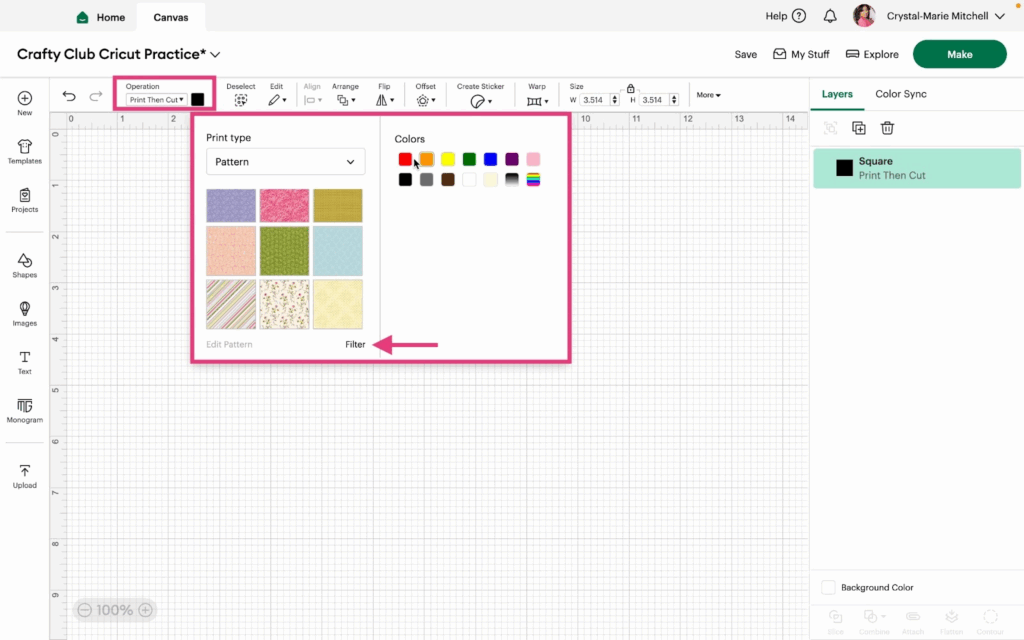Redo the last undone action
This screenshot has width=1024, height=640.
pos(95,97)
